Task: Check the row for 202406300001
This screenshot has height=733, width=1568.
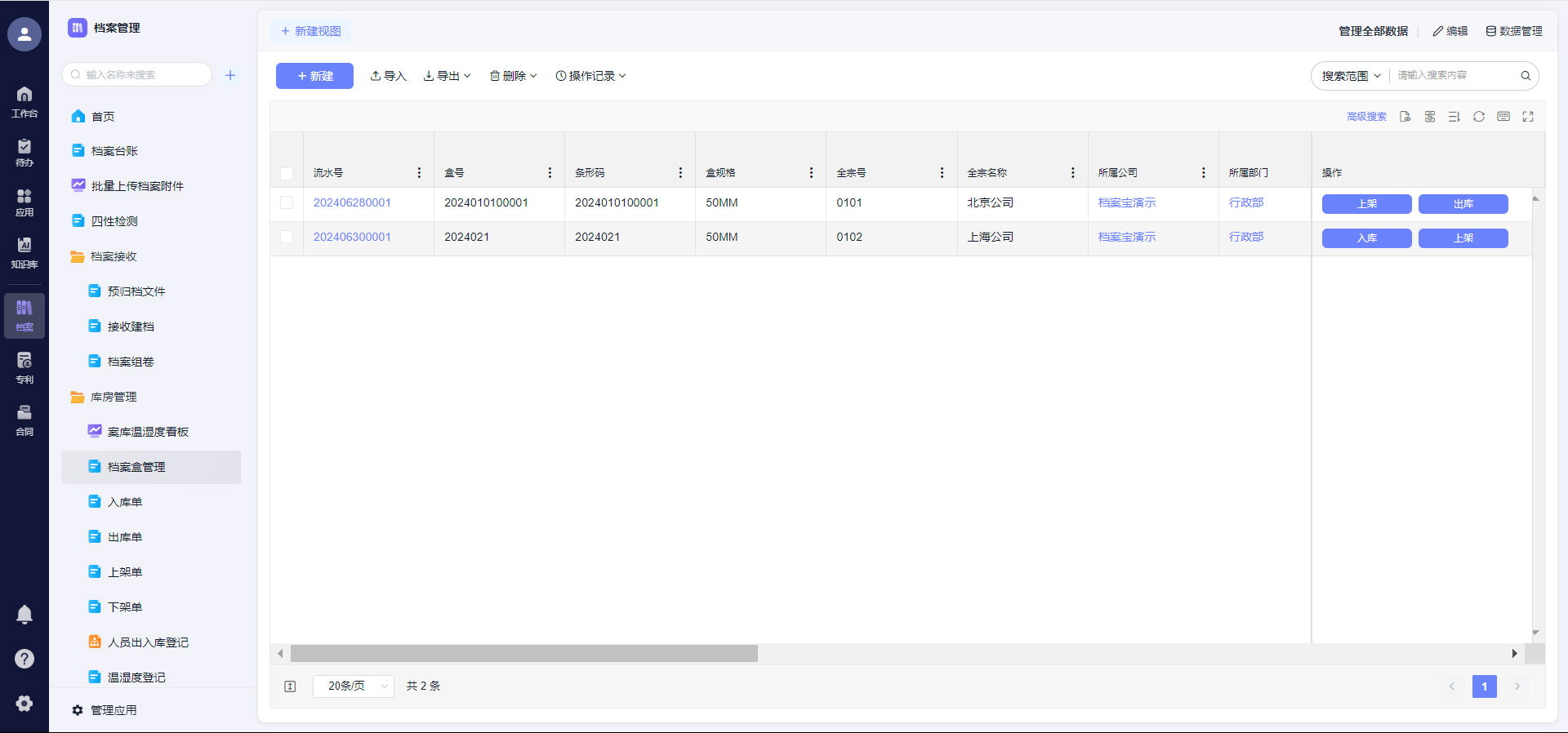Action: (x=287, y=237)
